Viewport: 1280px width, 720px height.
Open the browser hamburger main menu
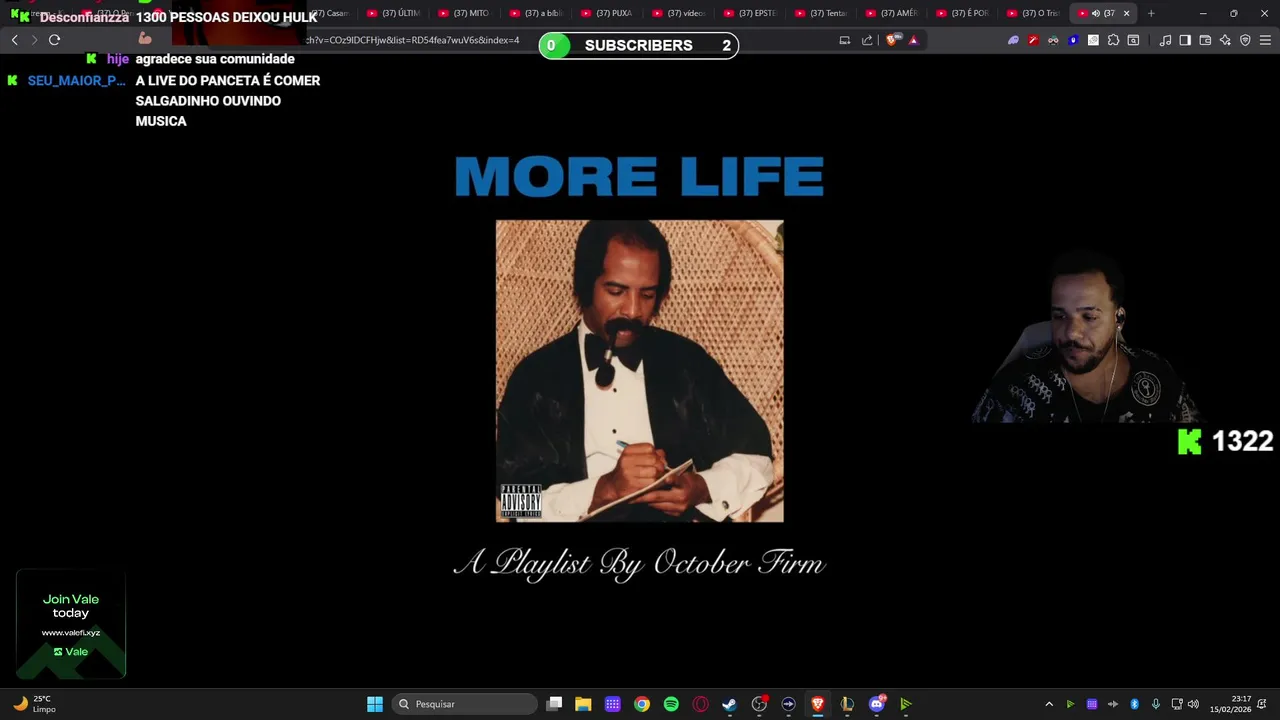coord(1265,40)
